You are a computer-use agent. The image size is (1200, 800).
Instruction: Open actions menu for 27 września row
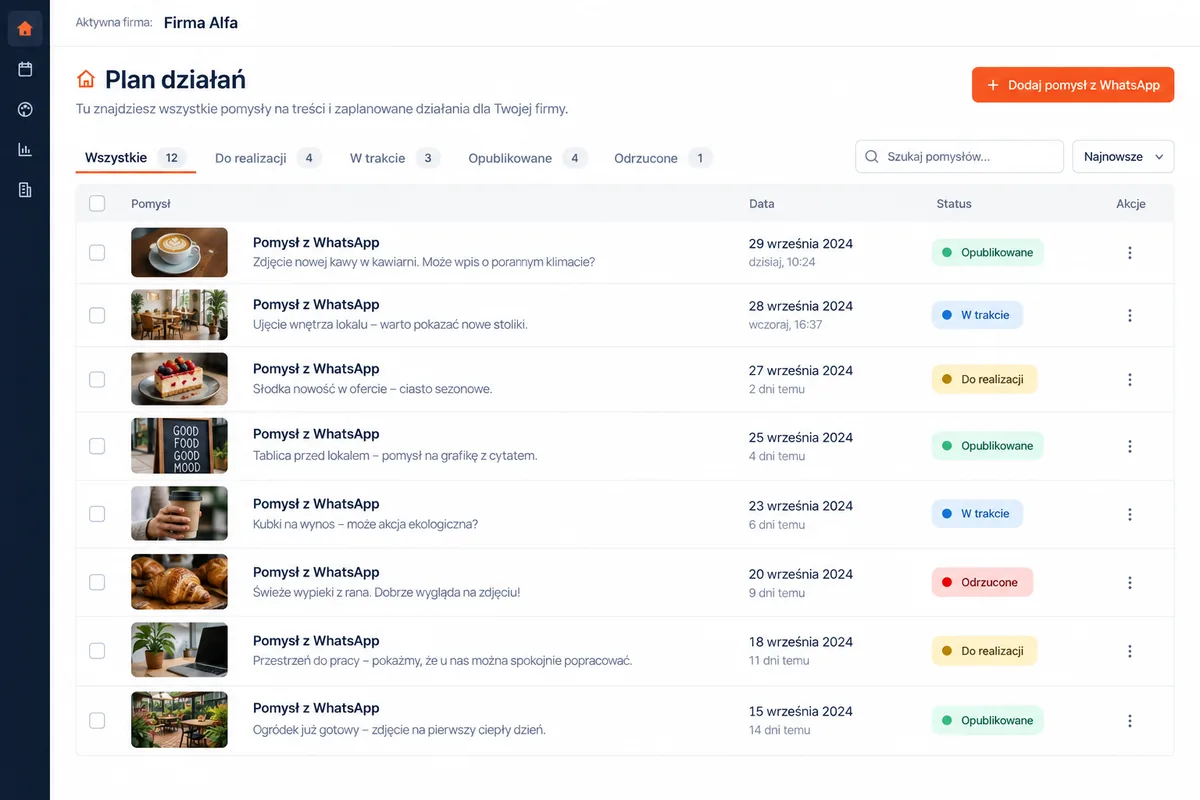coord(1130,380)
